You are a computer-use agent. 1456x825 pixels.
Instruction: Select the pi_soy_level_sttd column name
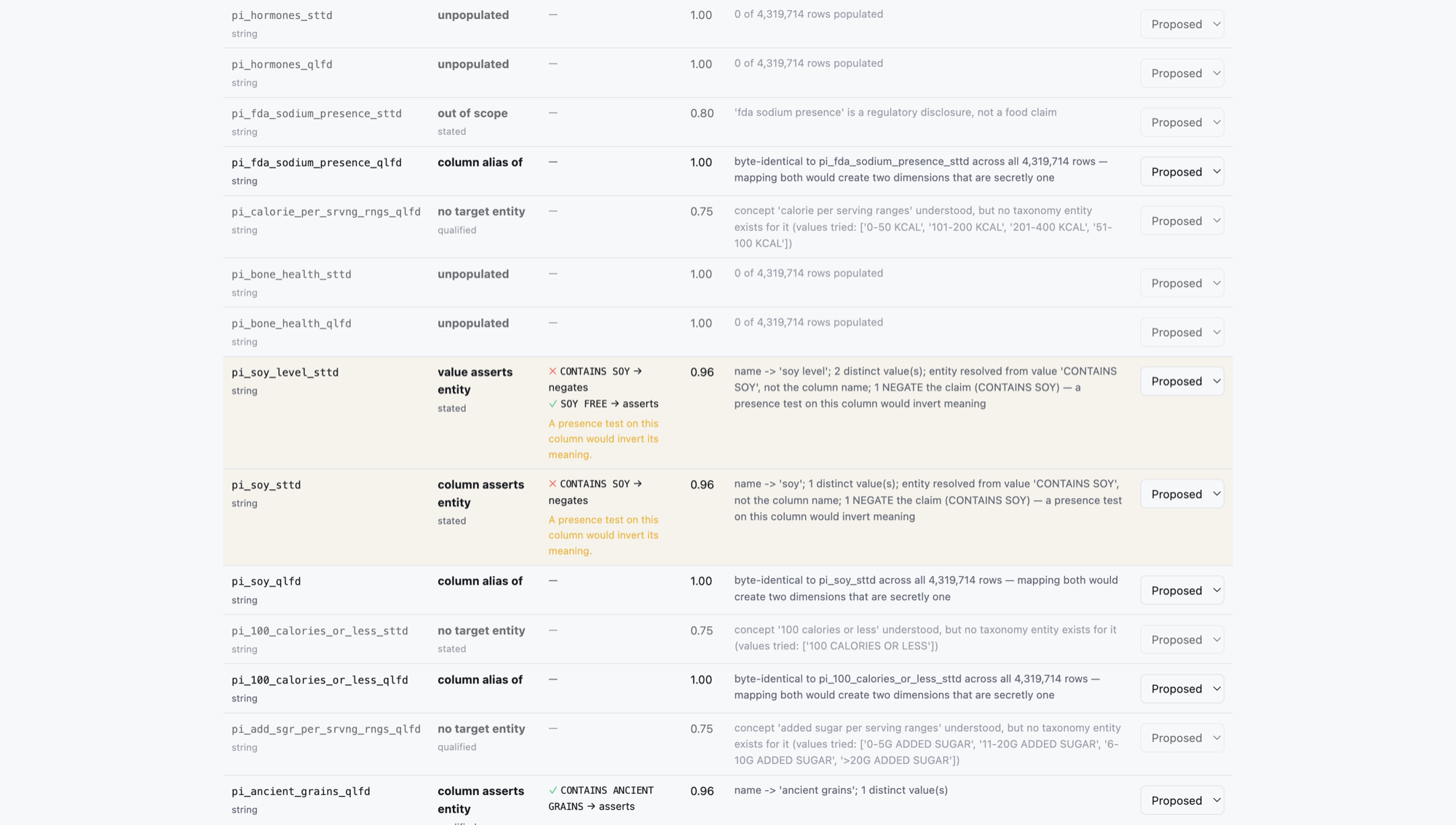(285, 373)
